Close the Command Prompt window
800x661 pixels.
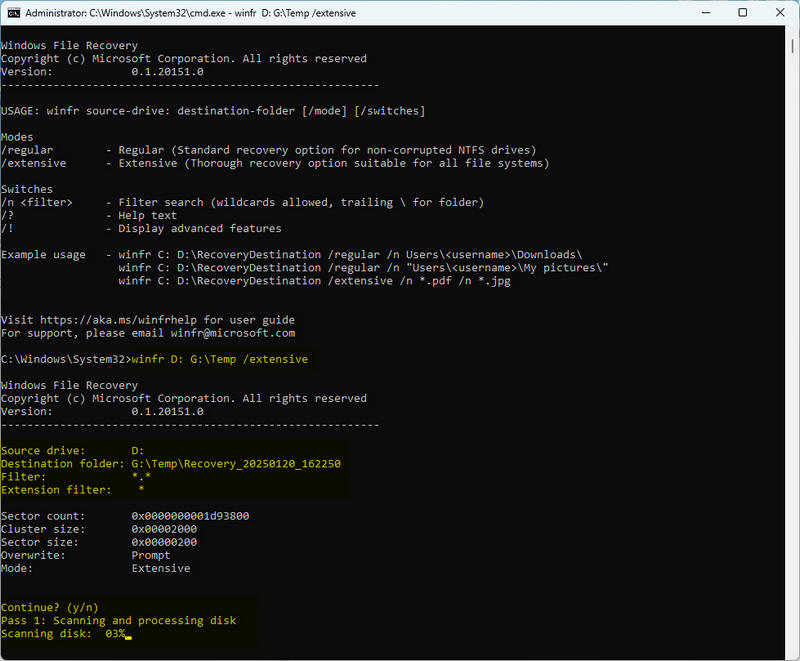pos(780,13)
